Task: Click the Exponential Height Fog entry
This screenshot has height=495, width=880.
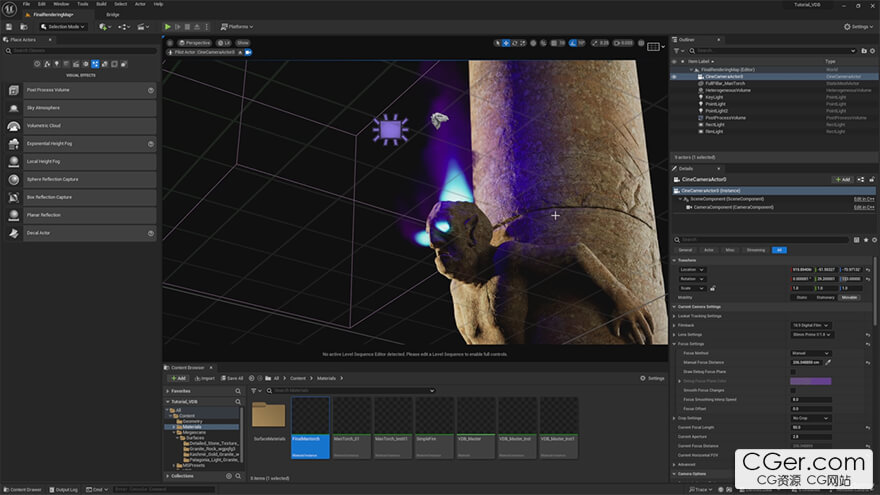Action: (80, 144)
